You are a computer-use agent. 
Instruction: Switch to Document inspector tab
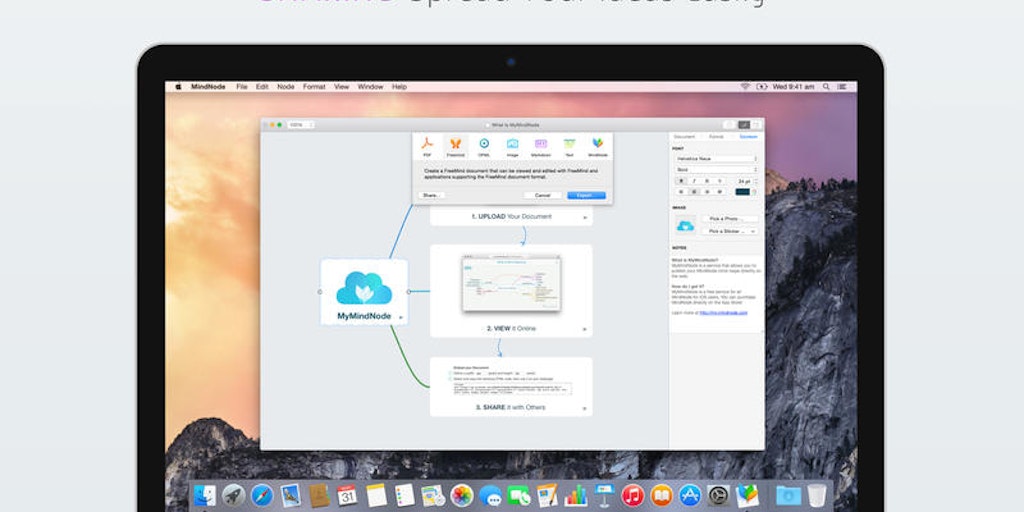[x=684, y=136]
